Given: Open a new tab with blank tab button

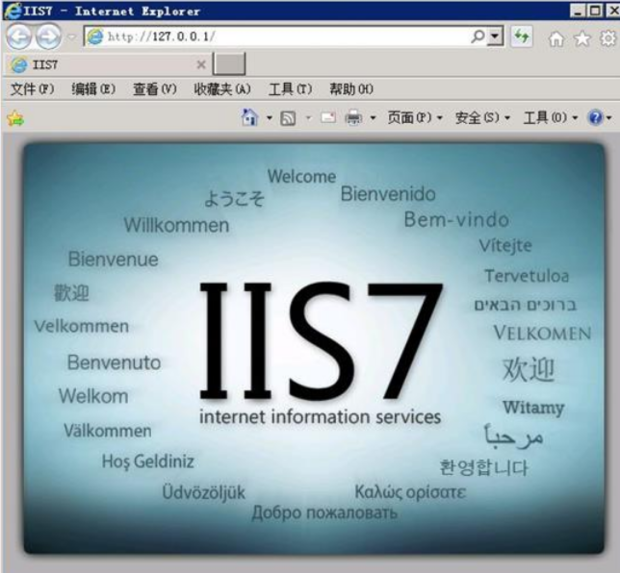Looking at the screenshot, I should pyautogui.click(x=229, y=64).
